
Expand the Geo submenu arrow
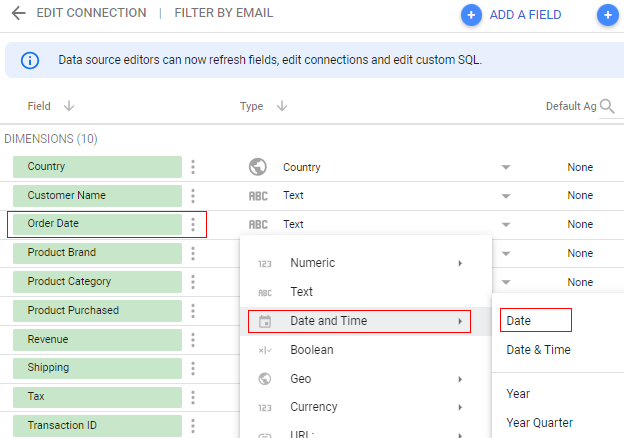click(460, 379)
